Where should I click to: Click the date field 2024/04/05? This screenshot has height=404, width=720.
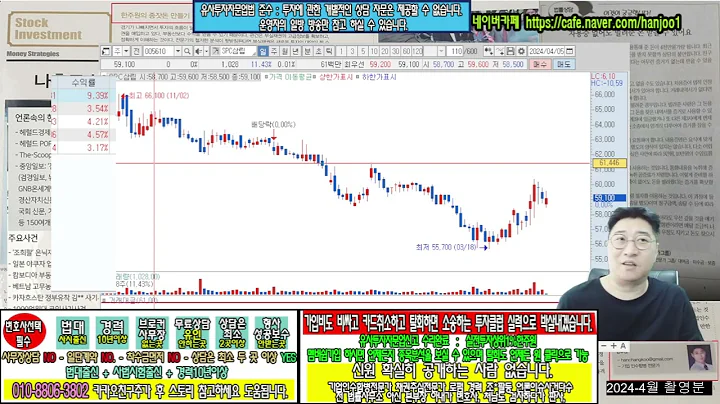[x=546, y=51]
